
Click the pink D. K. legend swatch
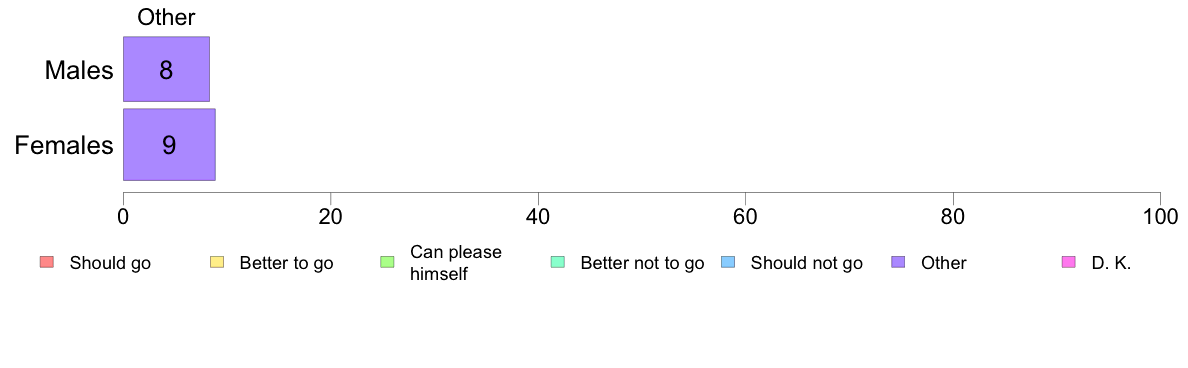[x=1068, y=263]
